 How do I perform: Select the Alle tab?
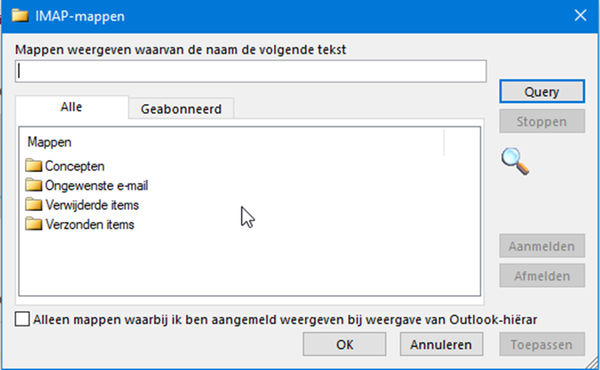pyautogui.click(x=71, y=107)
